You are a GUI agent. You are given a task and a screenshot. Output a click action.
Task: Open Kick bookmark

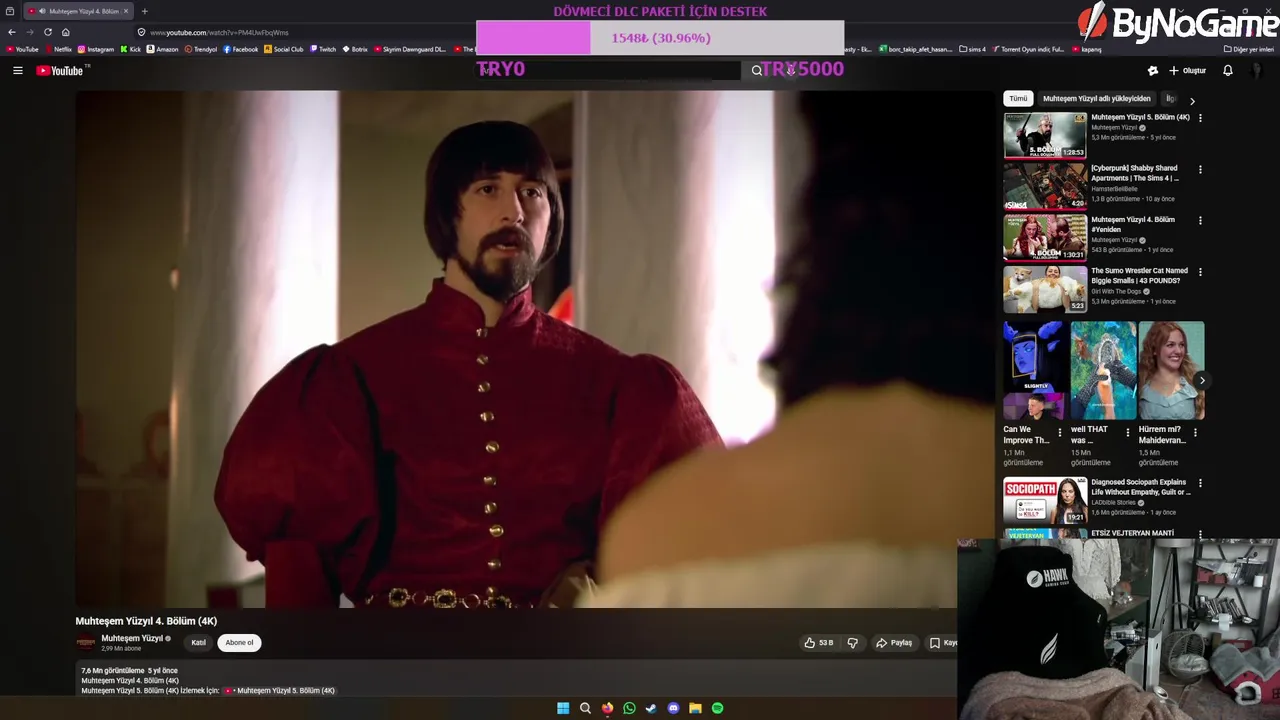coord(130,49)
